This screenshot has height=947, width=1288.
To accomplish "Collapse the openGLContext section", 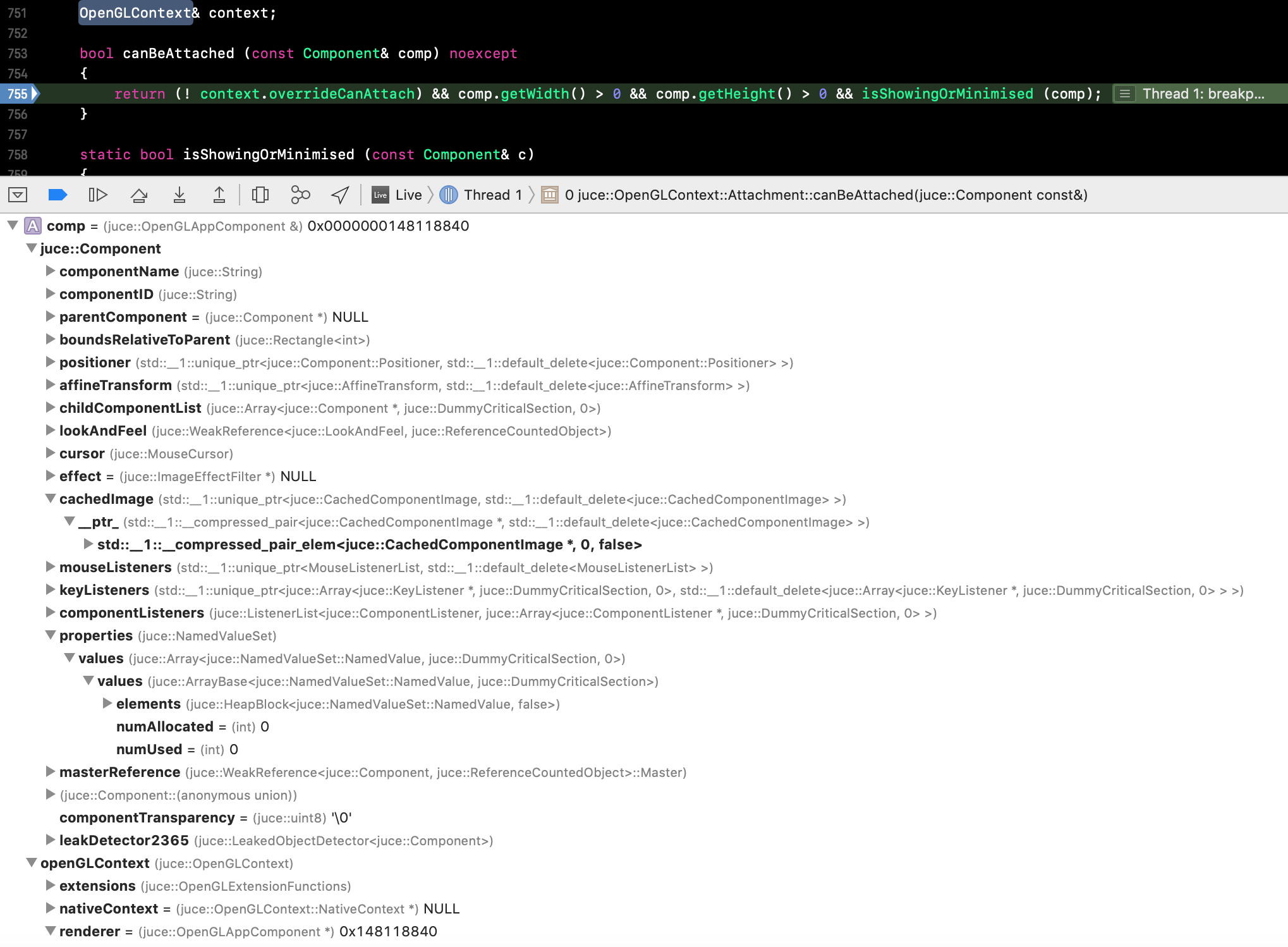I will 32,863.
